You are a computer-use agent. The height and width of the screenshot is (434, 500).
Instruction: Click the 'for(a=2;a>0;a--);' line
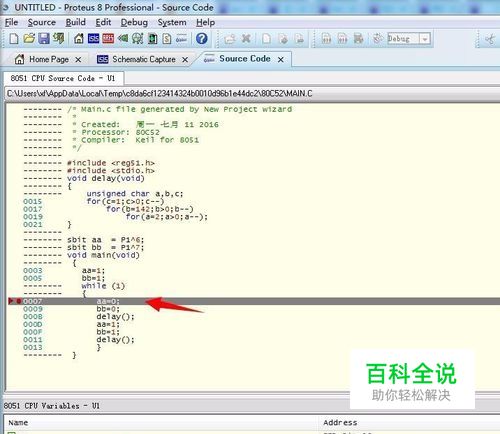(x=167, y=217)
